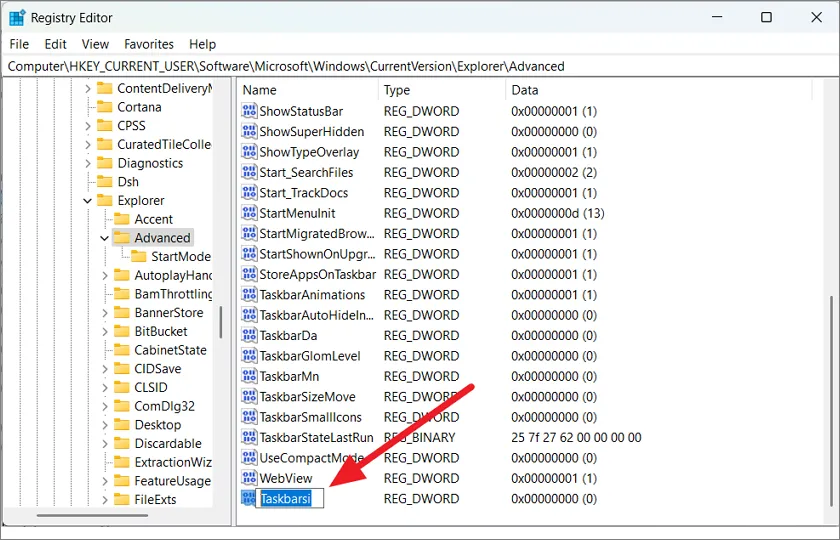
Task: Expand the CuratedTileCollections key
Action: point(88,145)
